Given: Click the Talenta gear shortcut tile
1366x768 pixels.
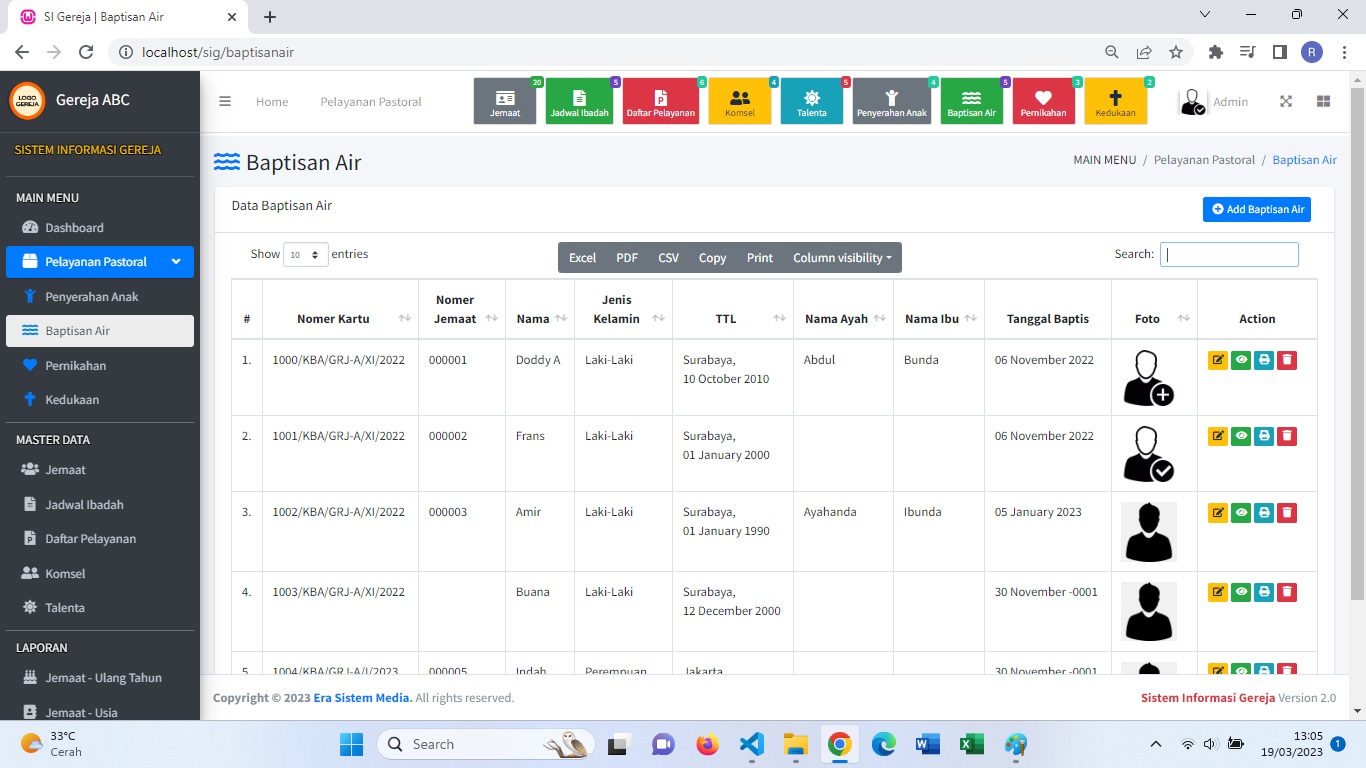Looking at the screenshot, I should pos(811,101).
